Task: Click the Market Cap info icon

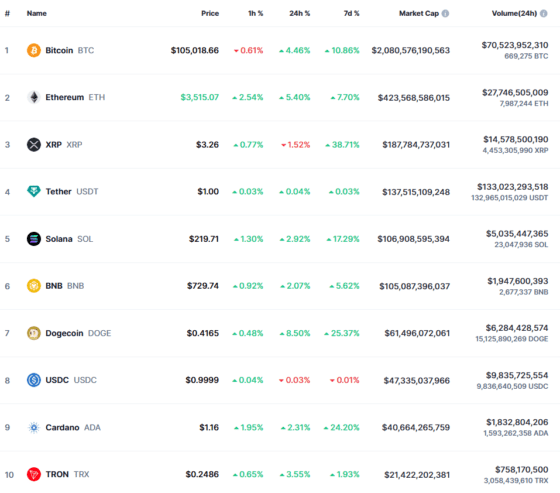Action: click(x=445, y=13)
